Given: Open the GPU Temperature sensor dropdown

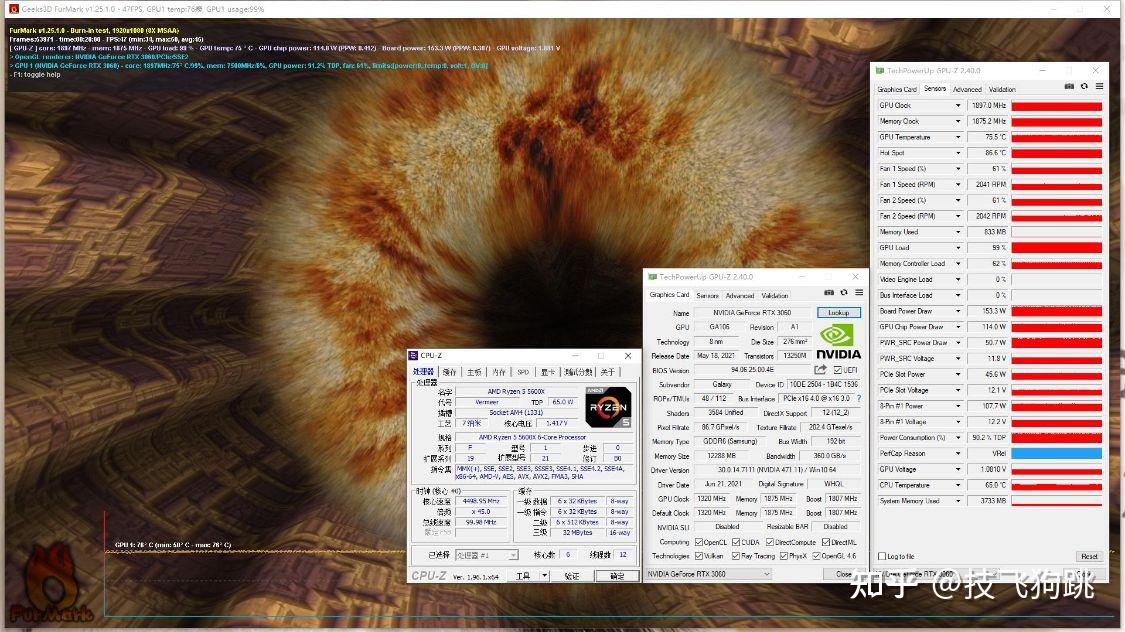Looking at the screenshot, I should (957, 137).
